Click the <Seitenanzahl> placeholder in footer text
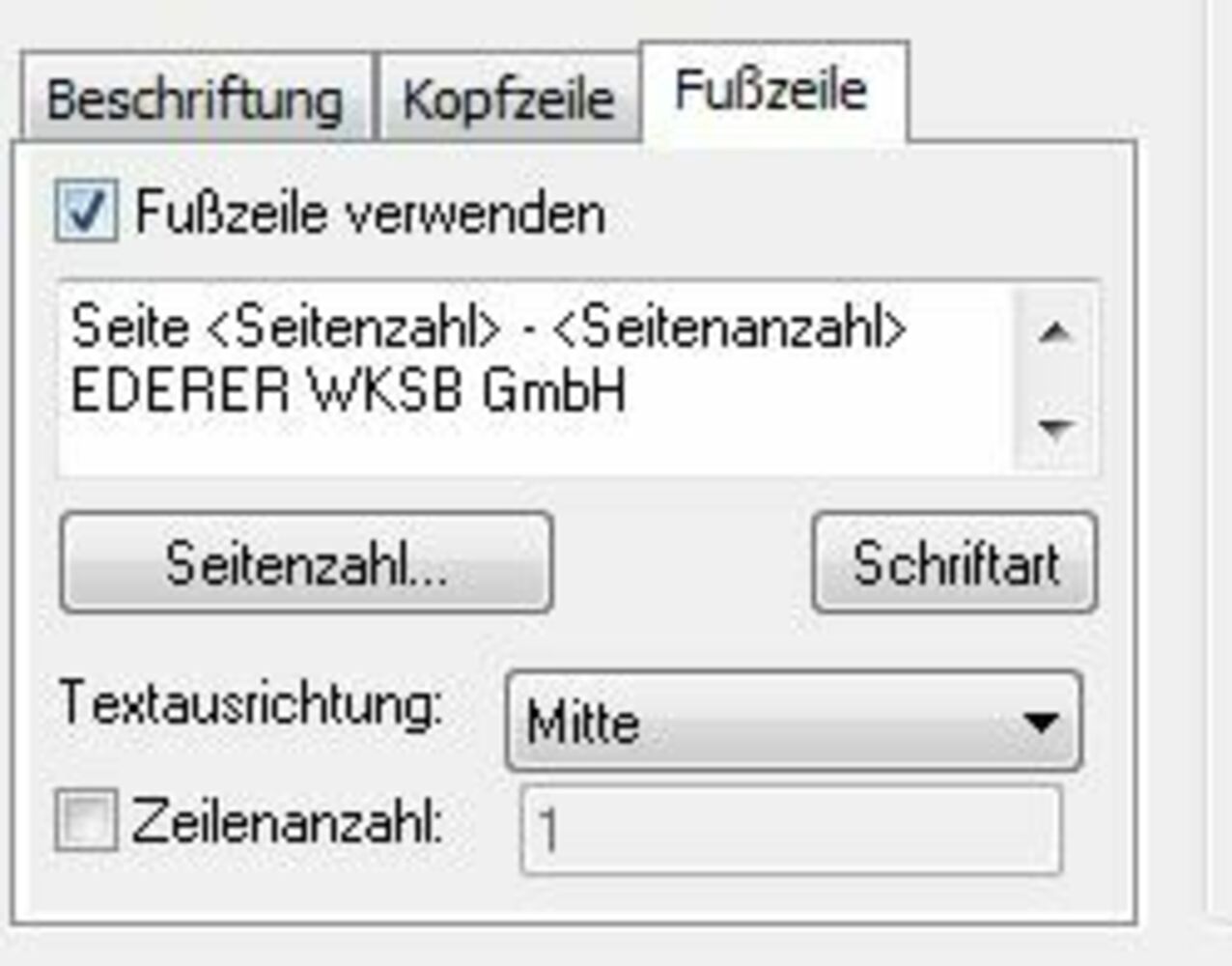This screenshot has height=966, width=1232. [729, 328]
